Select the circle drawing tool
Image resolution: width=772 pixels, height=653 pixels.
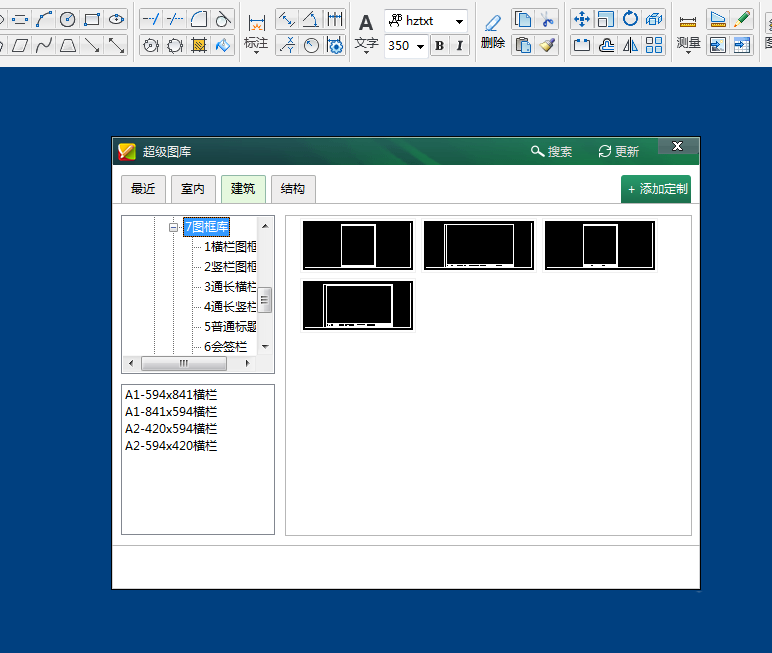tap(67, 20)
